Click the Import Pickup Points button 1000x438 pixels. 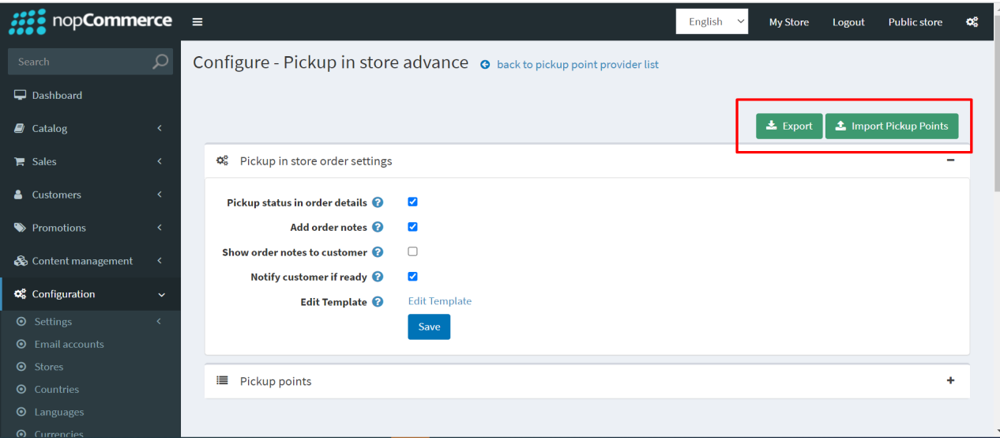(892, 126)
